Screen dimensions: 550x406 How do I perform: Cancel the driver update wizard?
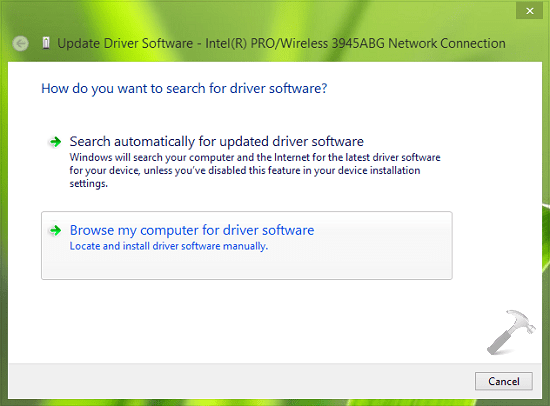coord(504,381)
